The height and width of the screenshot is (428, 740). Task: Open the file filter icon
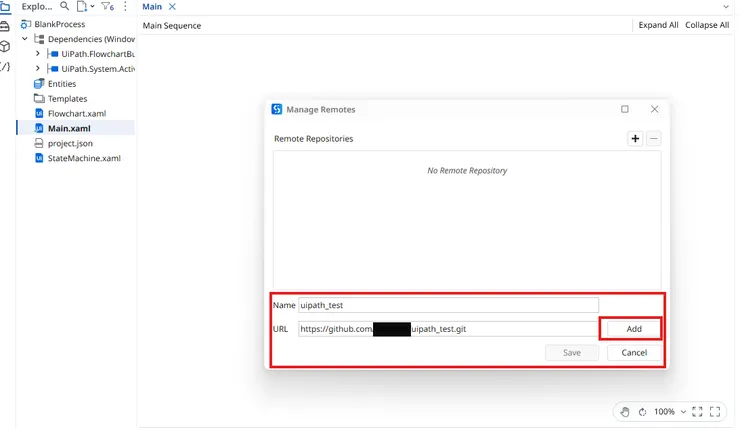108,6
